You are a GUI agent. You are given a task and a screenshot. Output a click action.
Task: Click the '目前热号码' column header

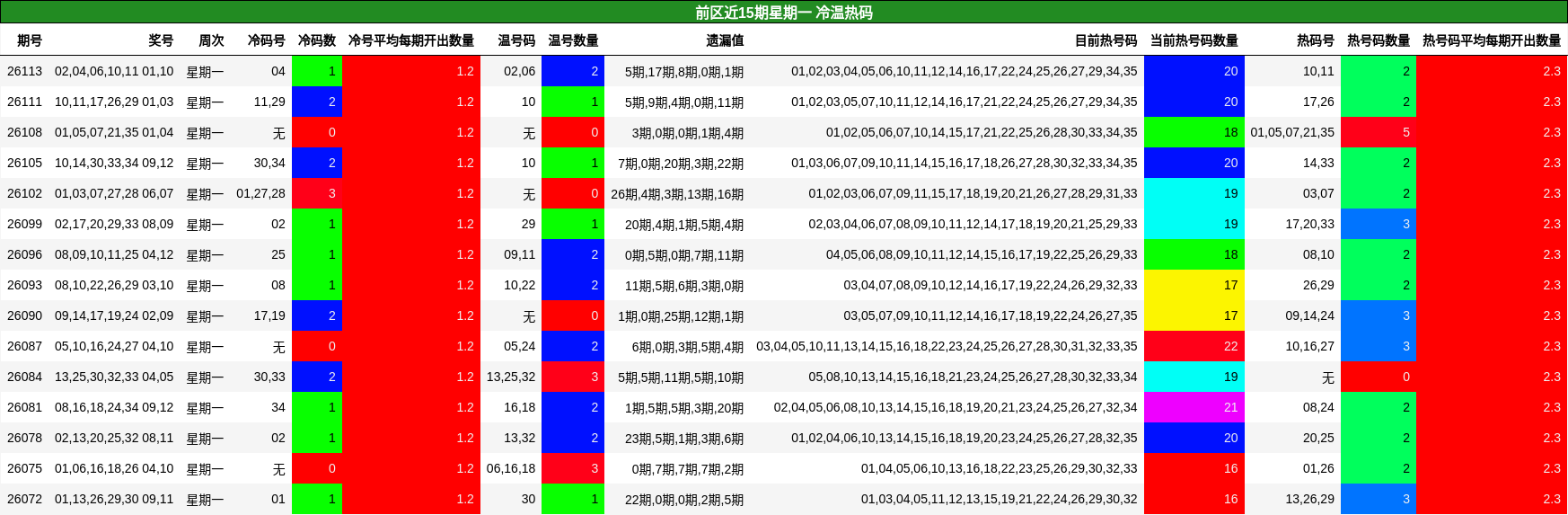pyautogui.click(x=1106, y=40)
